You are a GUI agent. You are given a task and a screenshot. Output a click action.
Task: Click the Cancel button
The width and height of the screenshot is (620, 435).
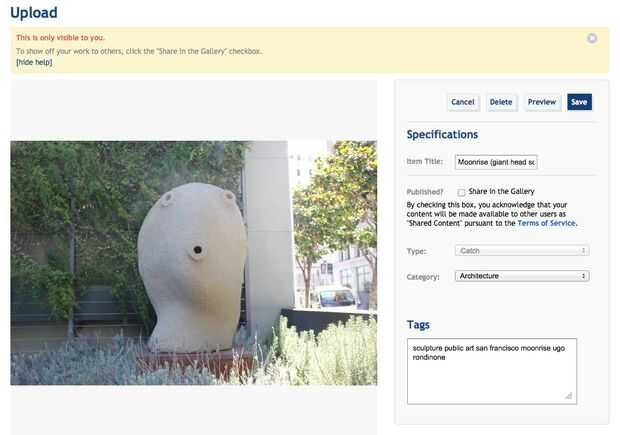[463, 102]
